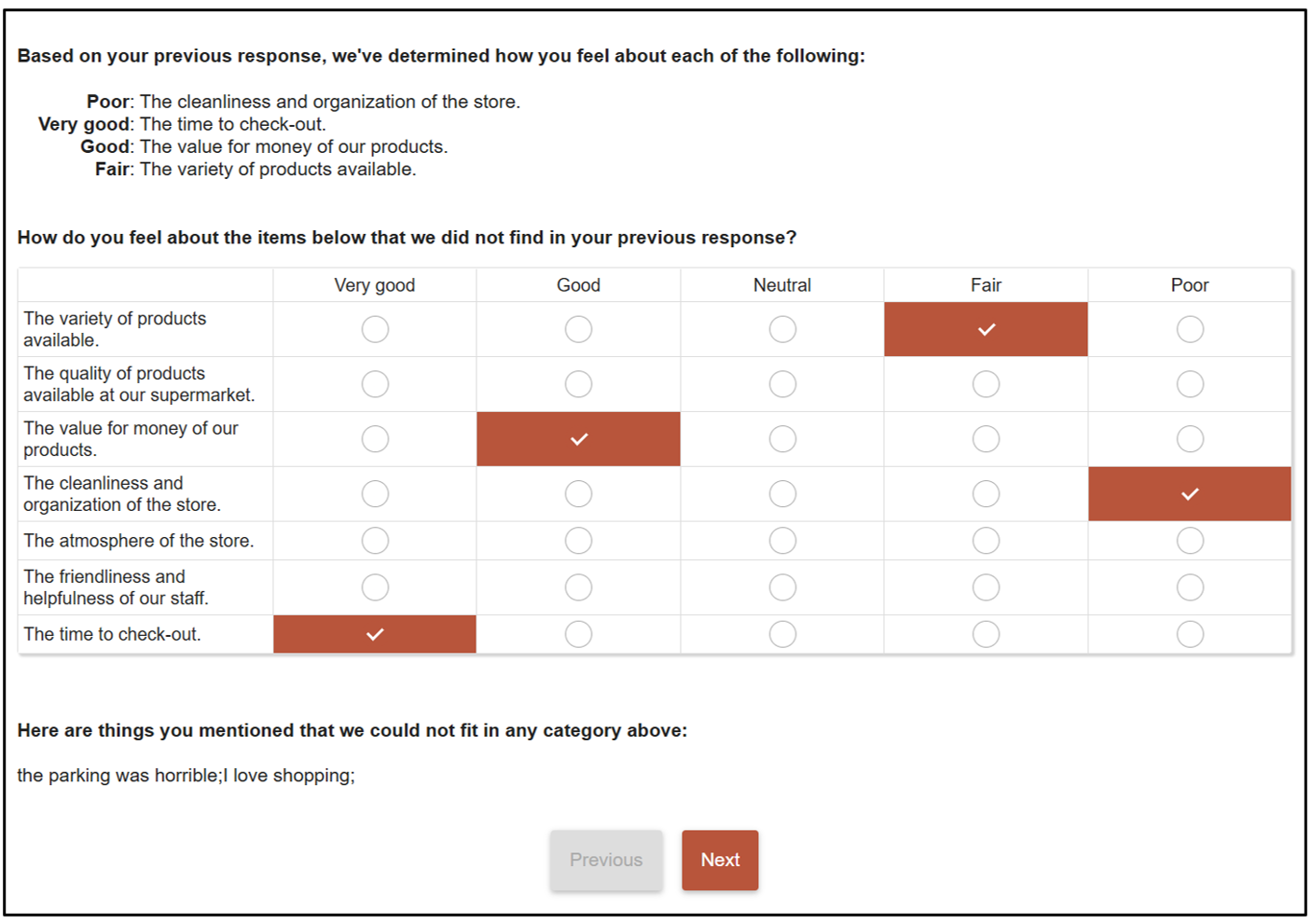Select Neutral for time to check-out
1312x924 pixels.
(x=782, y=634)
